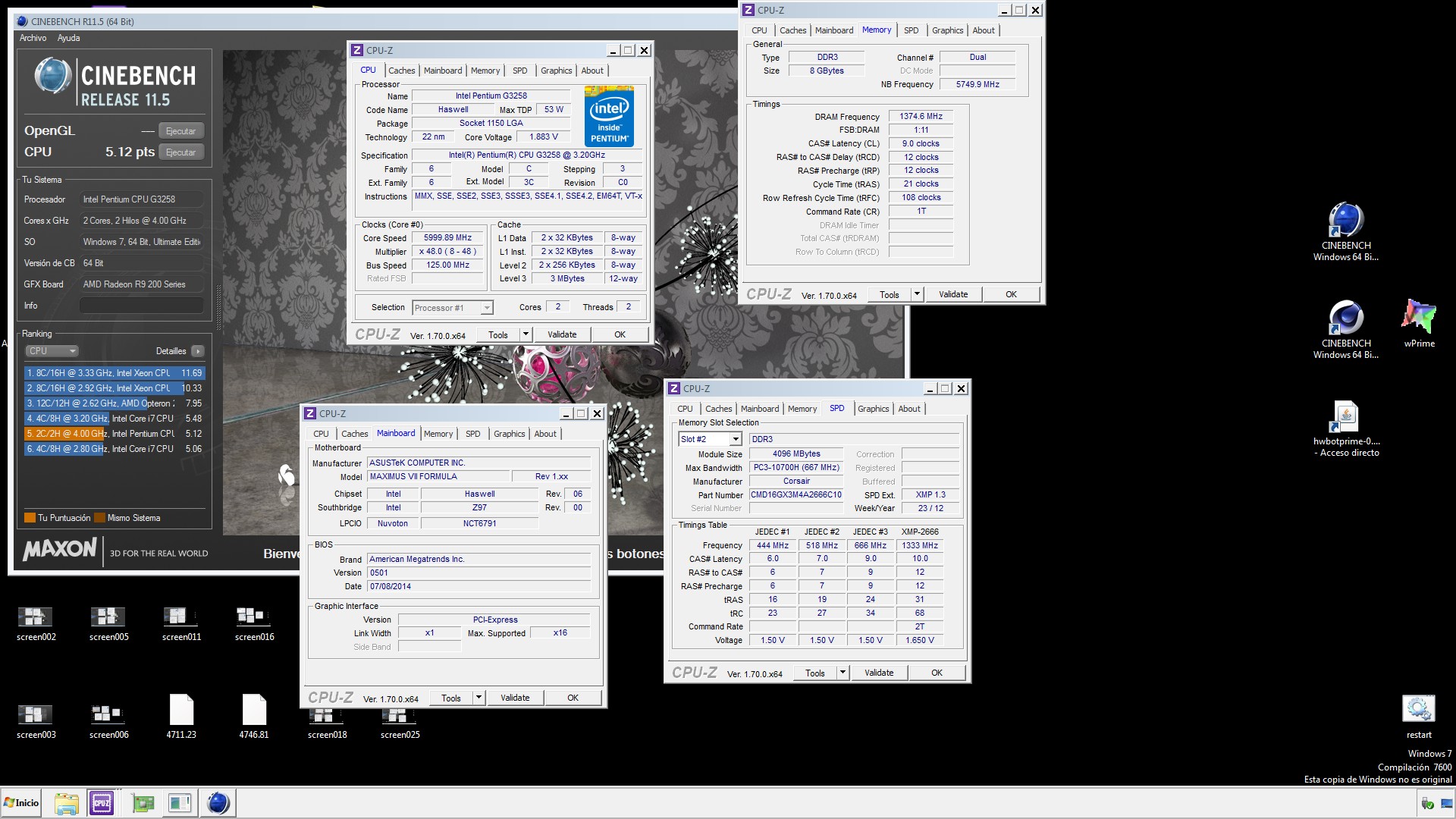Click the Core Speed value 5999.89 MHz
1456x819 pixels.
447,238
